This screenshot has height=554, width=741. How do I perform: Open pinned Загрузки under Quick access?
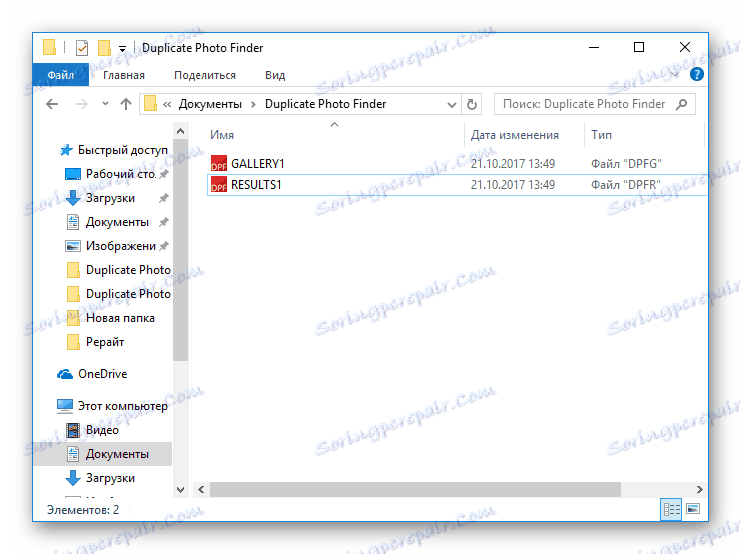110,198
